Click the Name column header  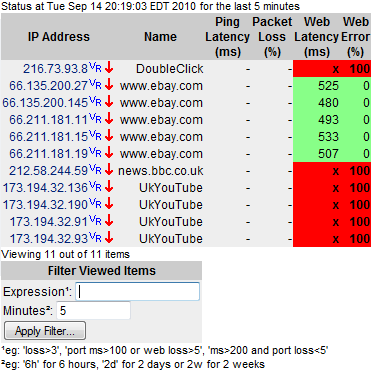(160, 37)
